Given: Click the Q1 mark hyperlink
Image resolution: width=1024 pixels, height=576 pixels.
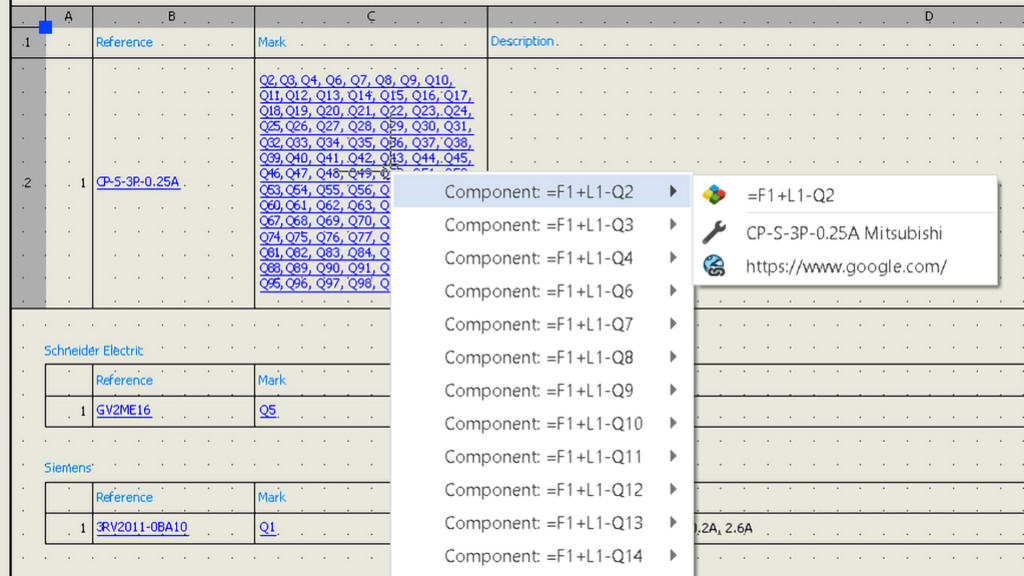Looking at the screenshot, I should click(266, 527).
